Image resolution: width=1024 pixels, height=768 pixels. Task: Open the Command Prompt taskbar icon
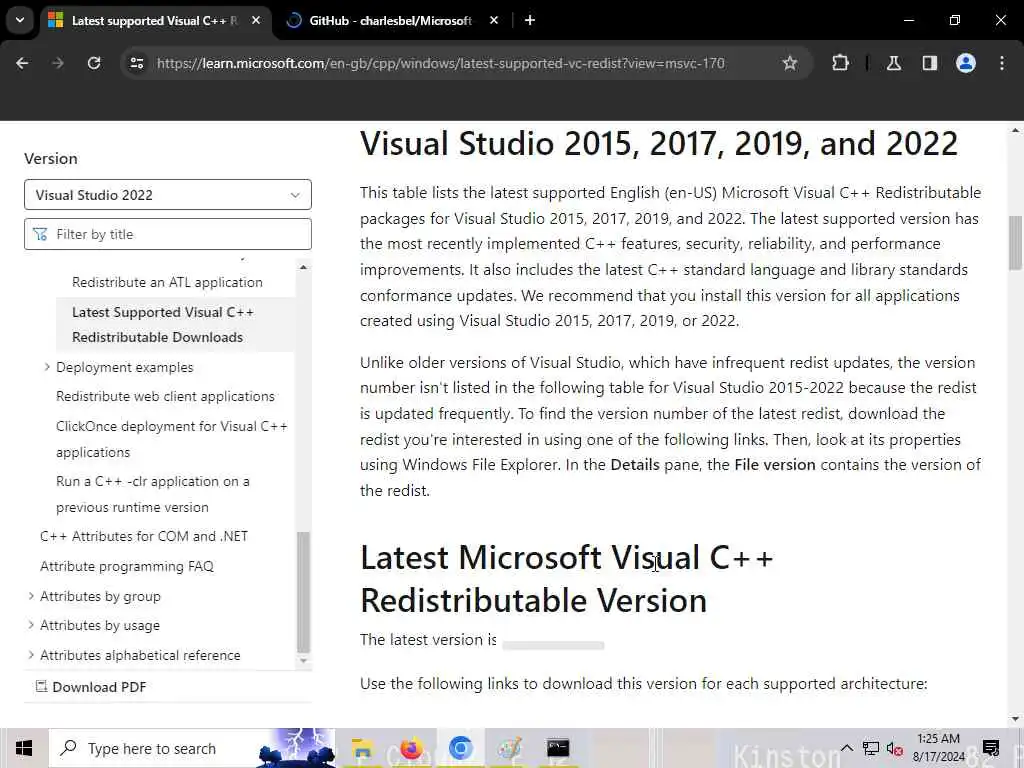coord(558,748)
